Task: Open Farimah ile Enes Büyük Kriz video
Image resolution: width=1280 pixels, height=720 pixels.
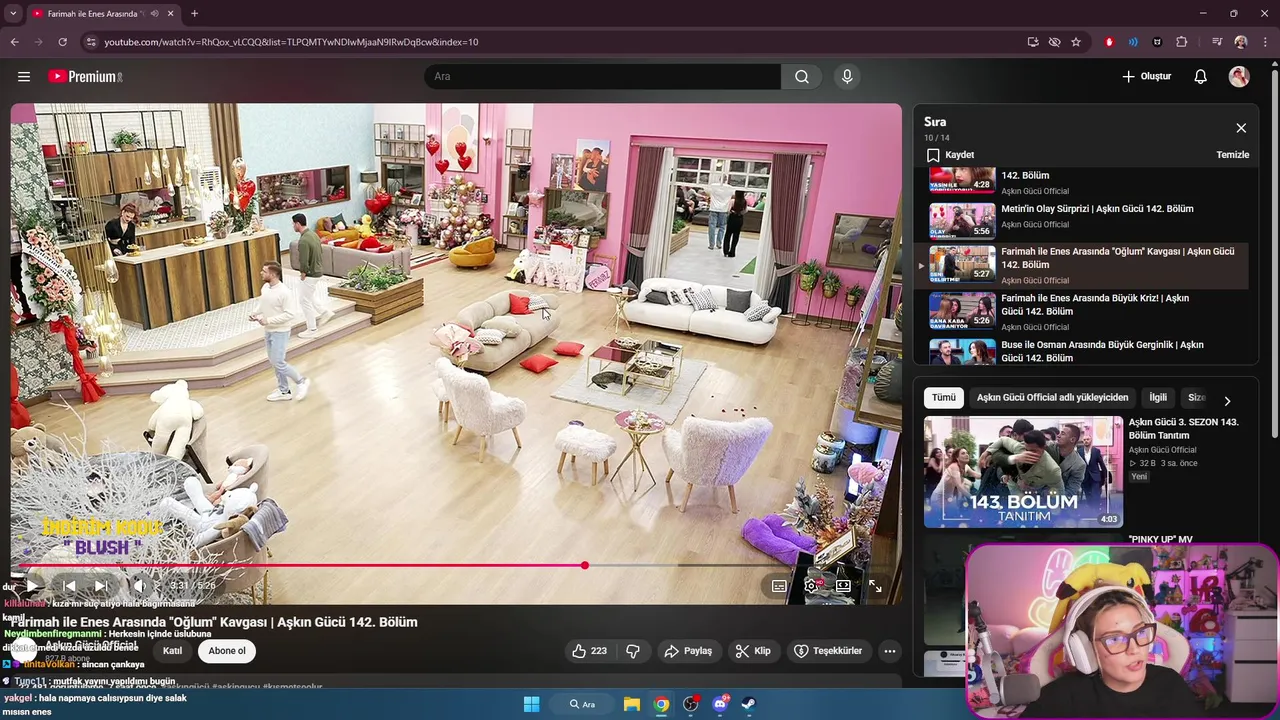Action: [x=1084, y=311]
